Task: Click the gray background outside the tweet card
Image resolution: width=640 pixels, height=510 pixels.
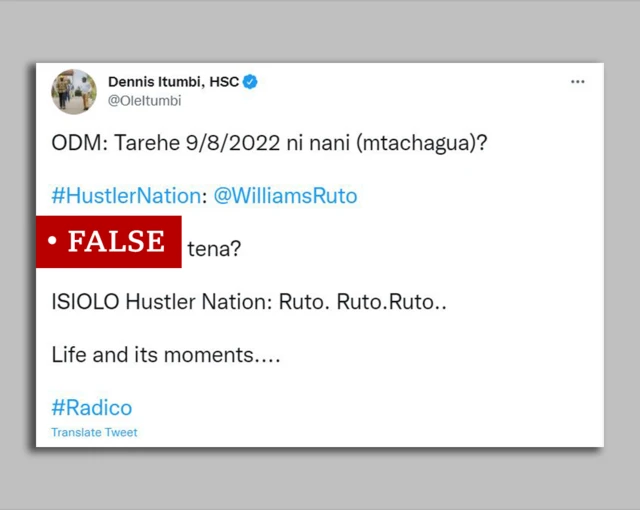Action: [320, 31]
